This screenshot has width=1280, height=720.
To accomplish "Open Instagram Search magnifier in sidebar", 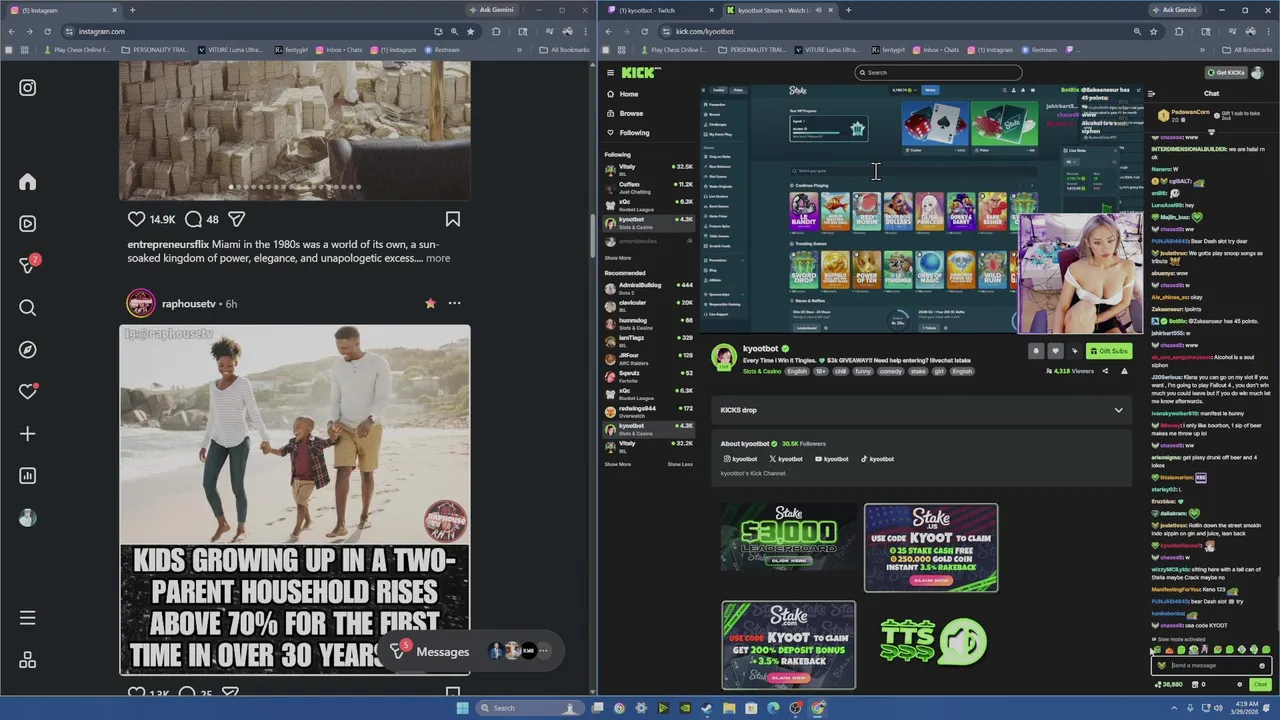I will [x=28, y=308].
